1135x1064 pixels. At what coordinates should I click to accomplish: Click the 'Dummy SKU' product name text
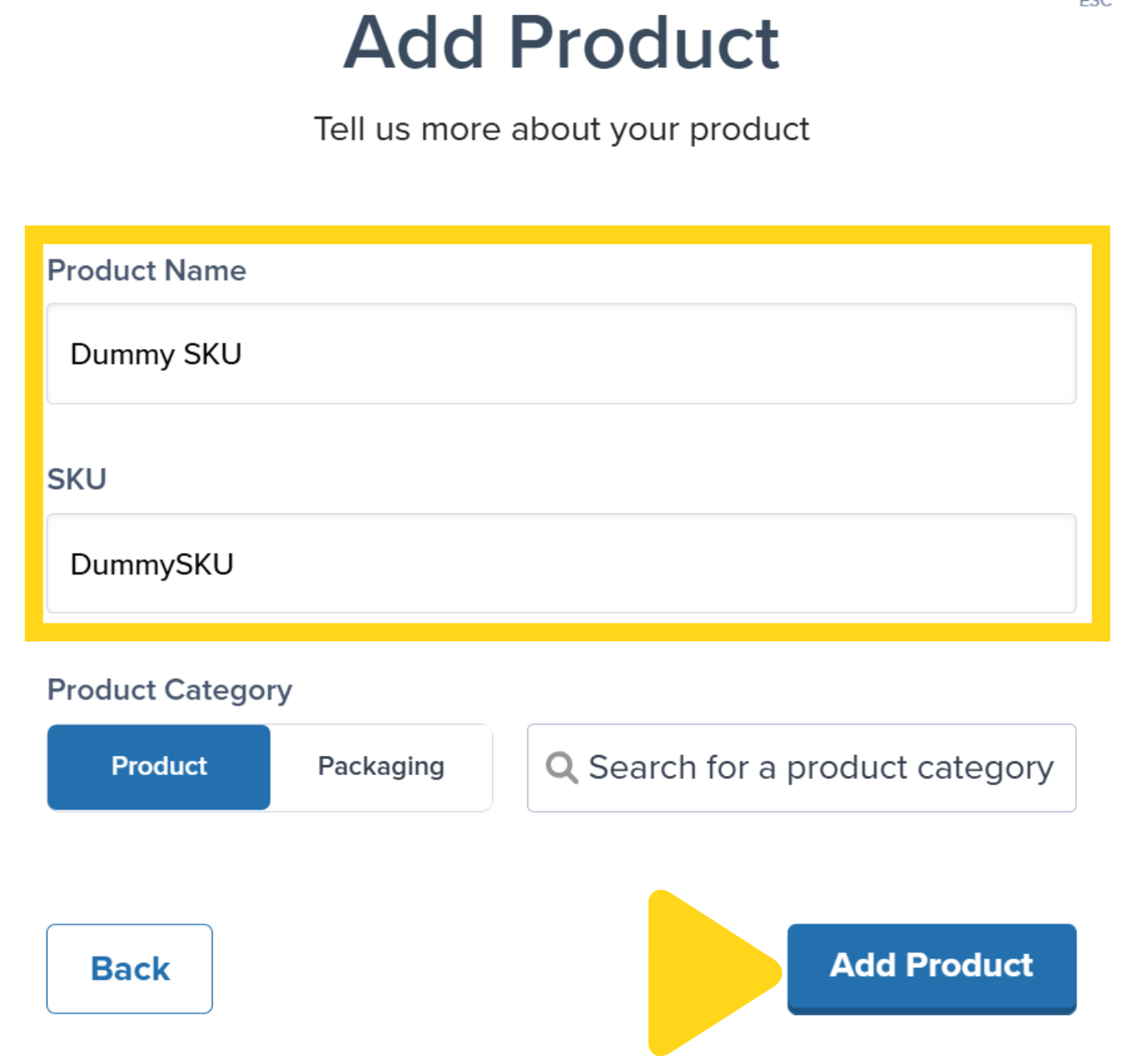[x=156, y=354]
